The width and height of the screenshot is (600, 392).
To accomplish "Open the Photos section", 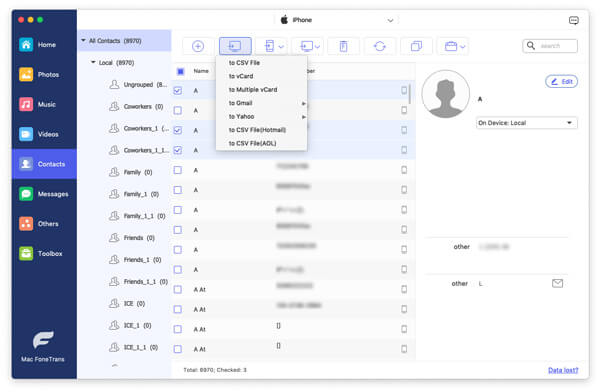I will click(x=44, y=75).
